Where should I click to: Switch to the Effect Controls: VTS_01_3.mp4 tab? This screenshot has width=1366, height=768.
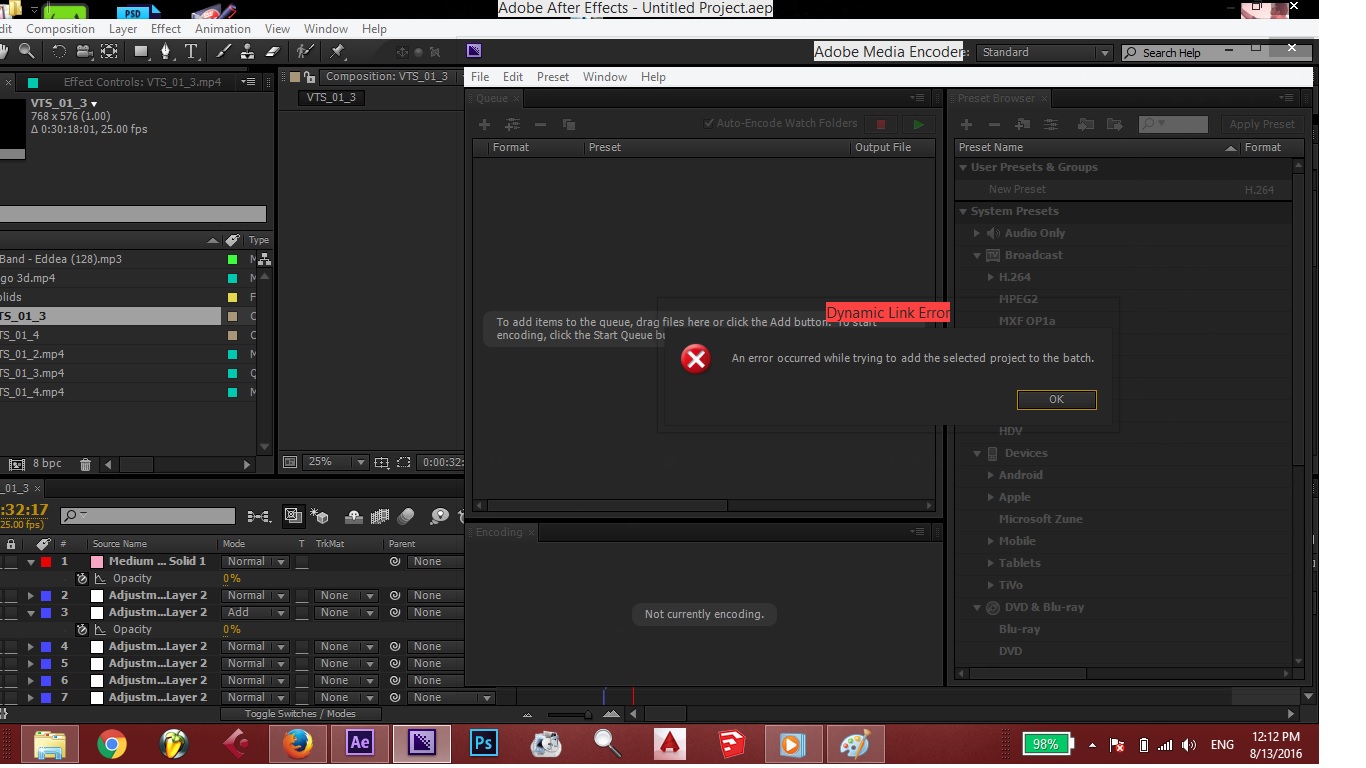tap(143, 82)
